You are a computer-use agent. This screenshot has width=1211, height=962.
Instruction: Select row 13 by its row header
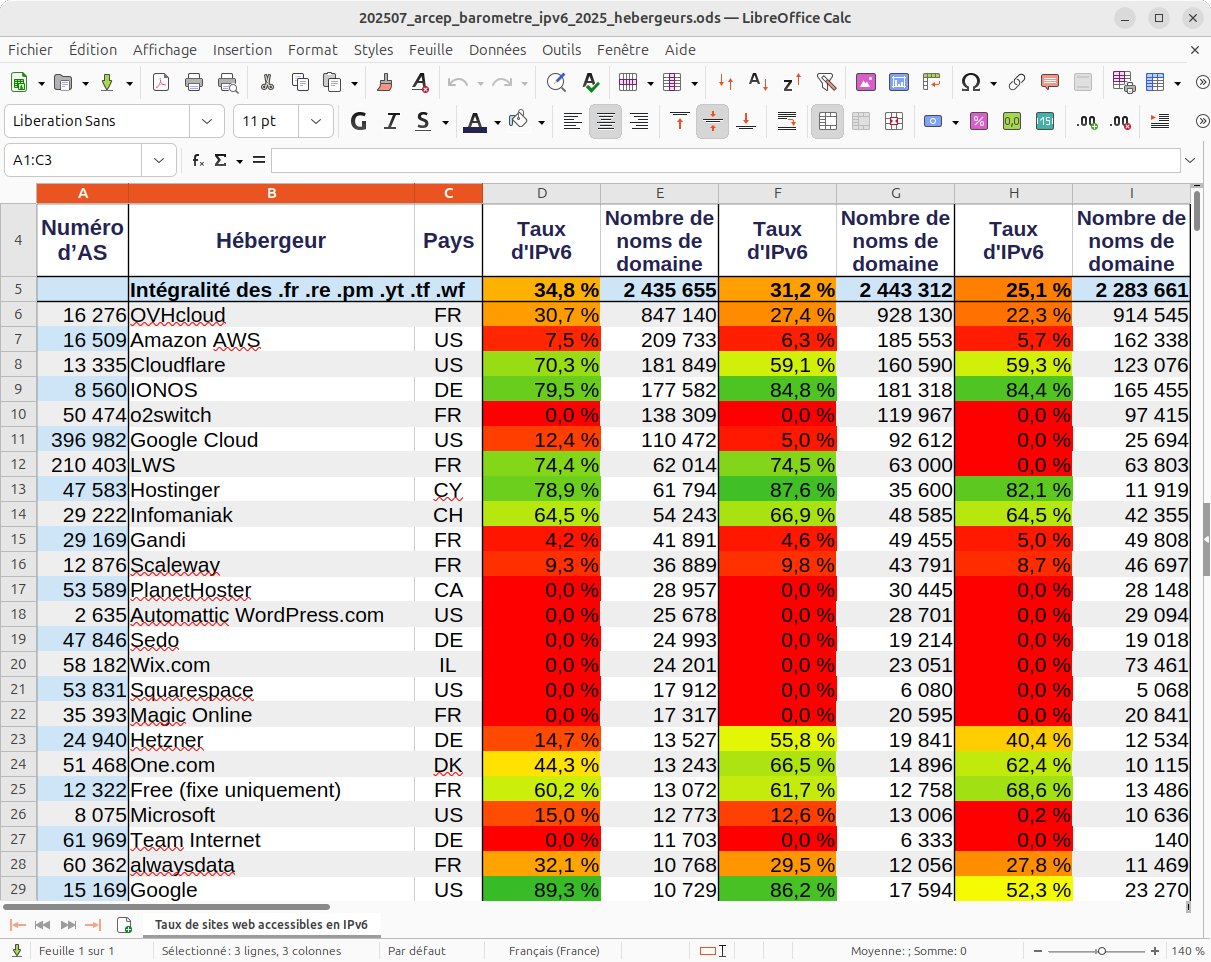tap(18, 490)
